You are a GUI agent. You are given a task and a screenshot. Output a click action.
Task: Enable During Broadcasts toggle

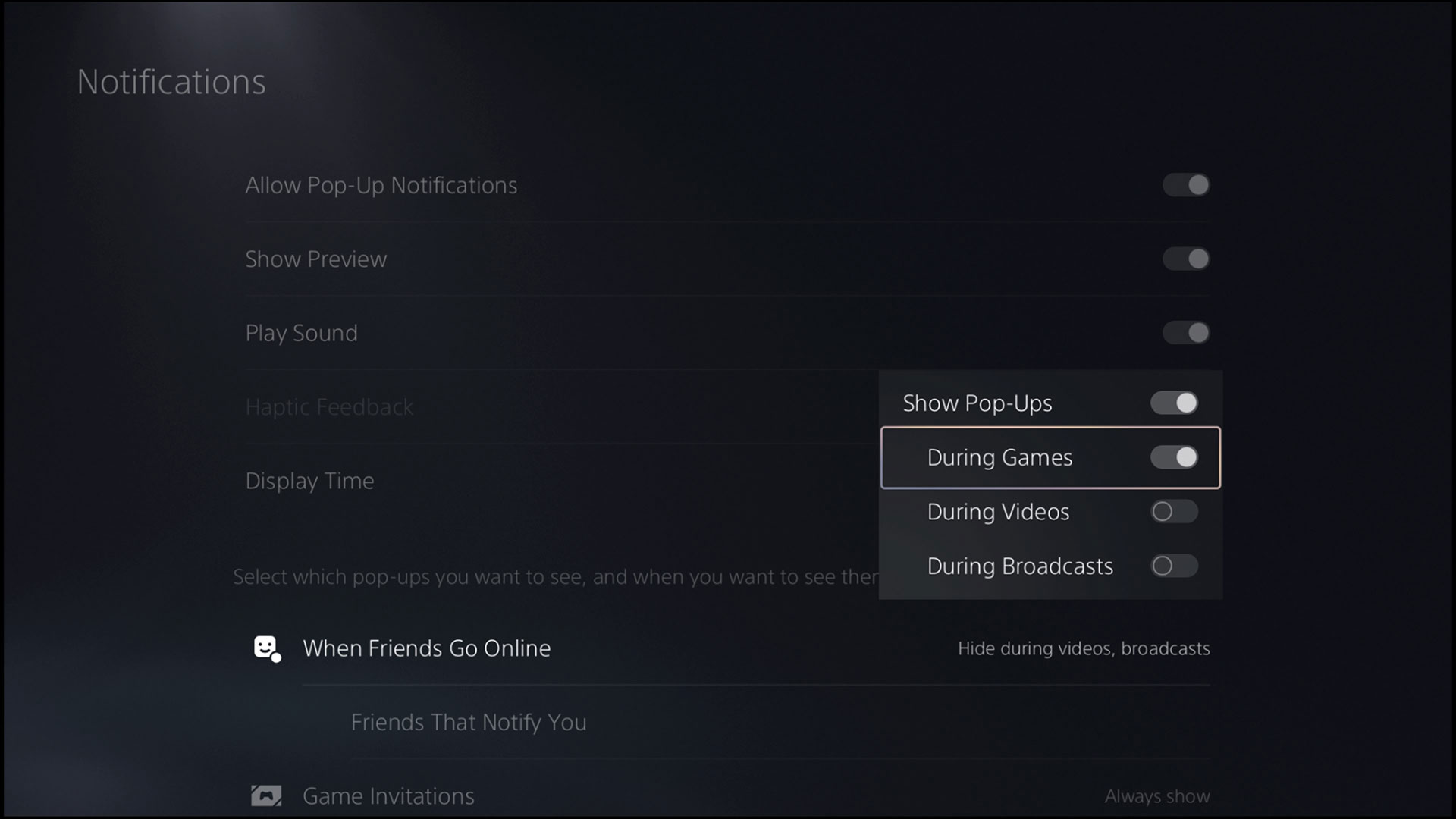coord(1175,565)
